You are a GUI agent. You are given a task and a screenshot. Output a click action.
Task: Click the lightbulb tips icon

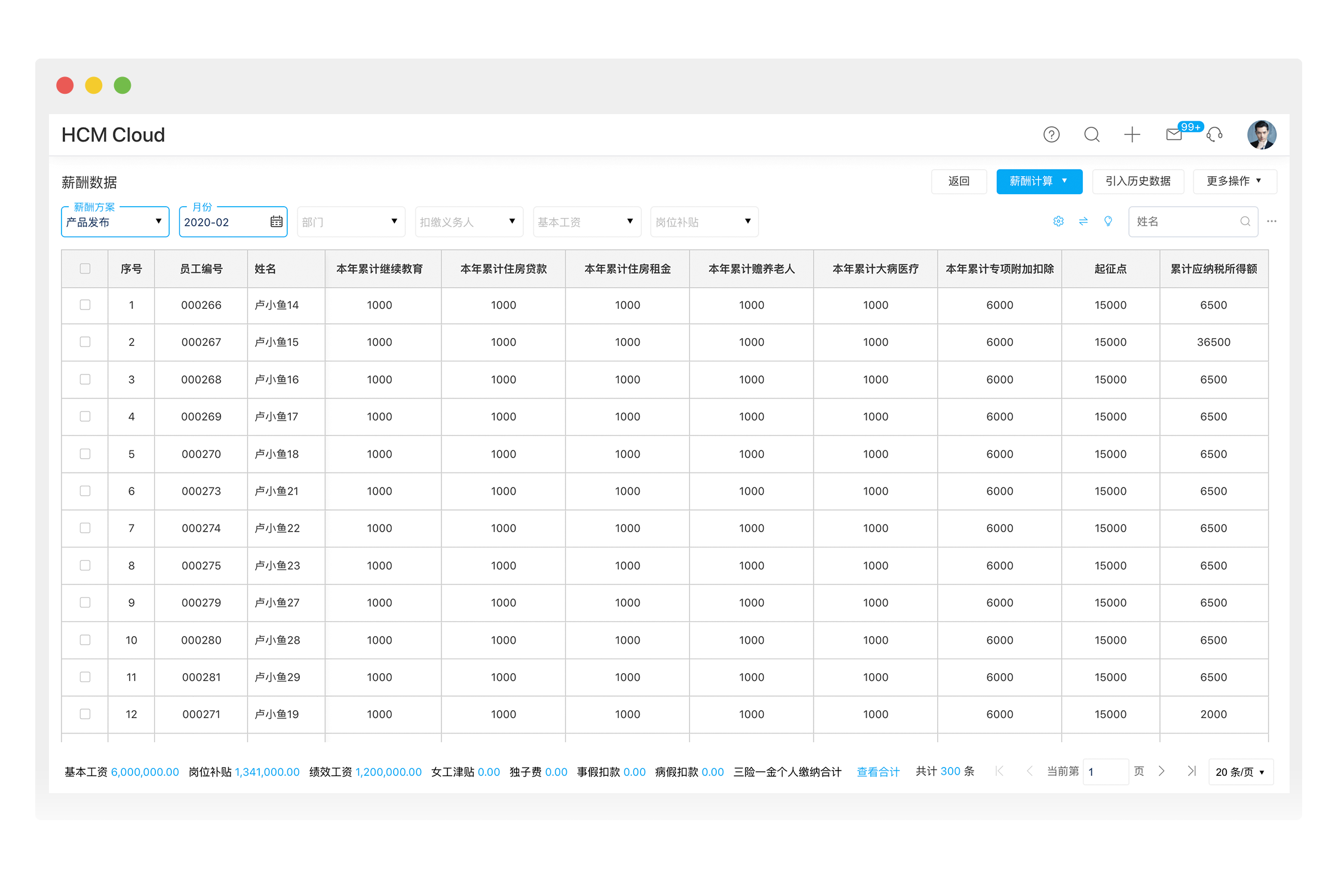coord(1108,222)
